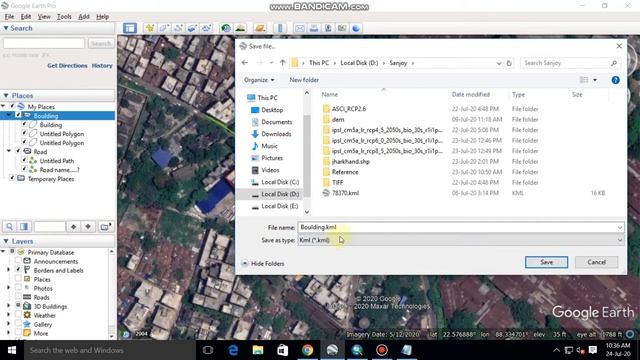Uncheck the Untitled Path checkbox
Viewport: 640px width, 360px height.
pyautogui.click(x=24, y=160)
